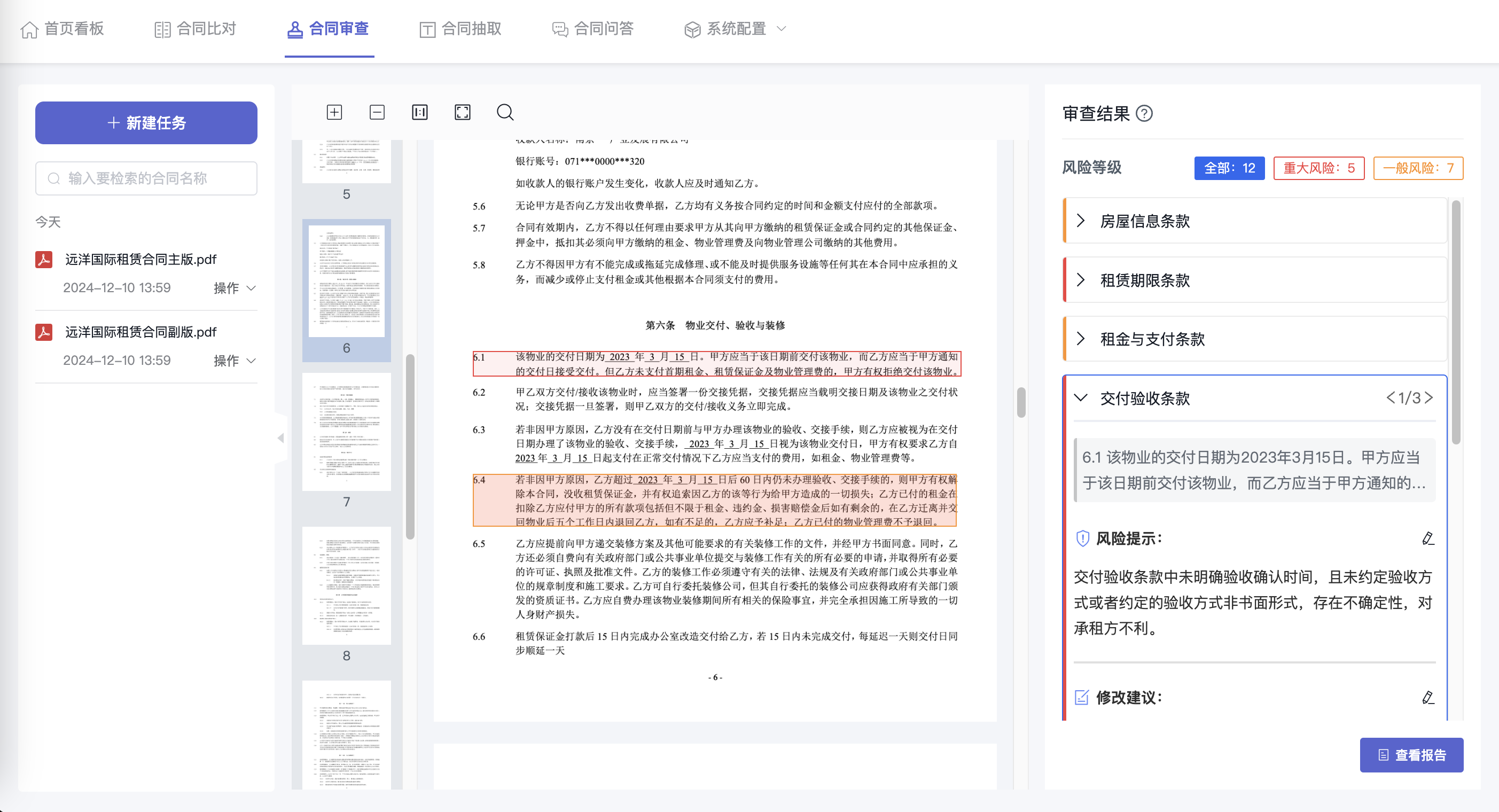Viewport: 1499px width, 812px height.
Task: Click the zoom out minus icon
Action: click(377, 112)
